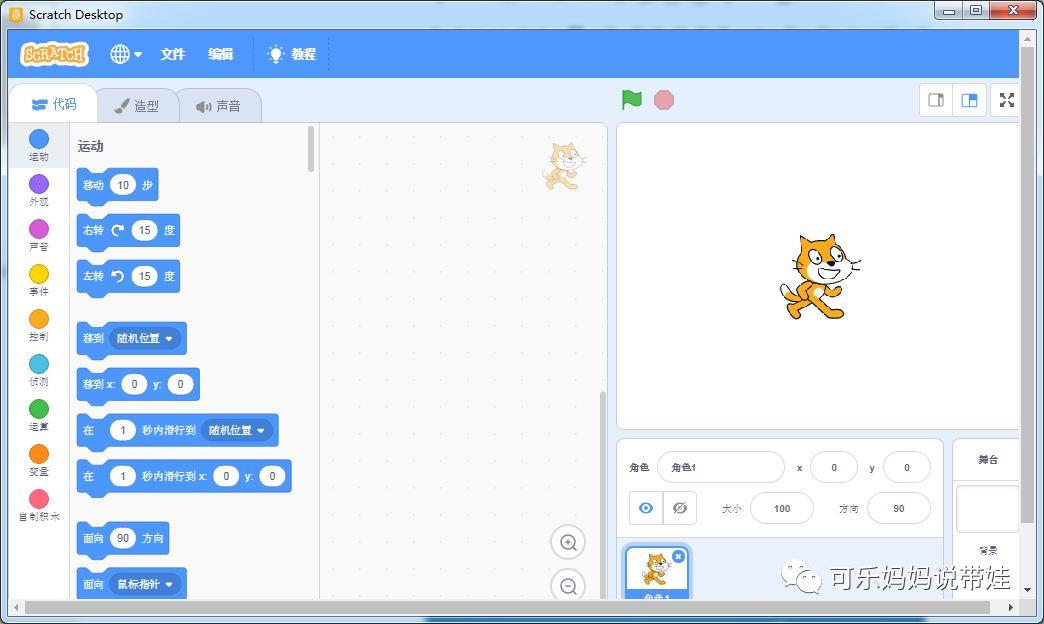Select the 角色1 sprite thumbnail

pos(656,573)
